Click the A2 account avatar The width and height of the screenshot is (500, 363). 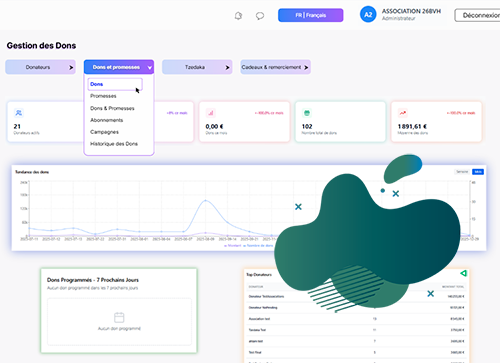pyautogui.click(x=368, y=15)
